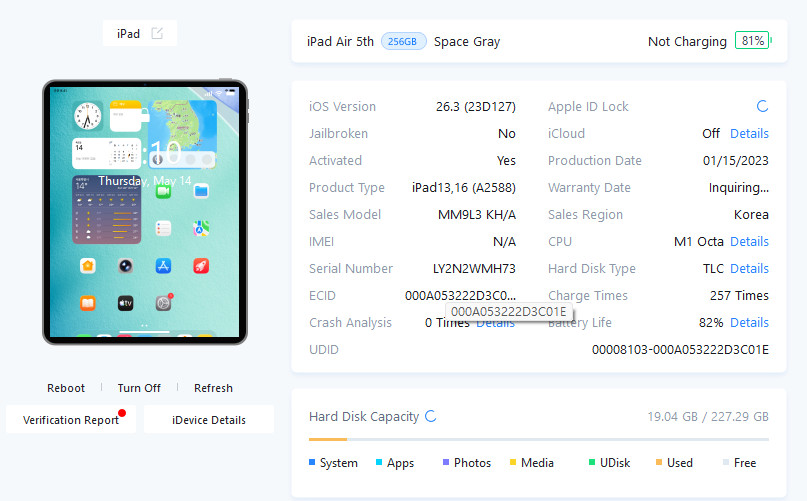The width and height of the screenshot is (807, 501).
Task: Click the 81% battery indicator icon
Action: click(752, 41)
